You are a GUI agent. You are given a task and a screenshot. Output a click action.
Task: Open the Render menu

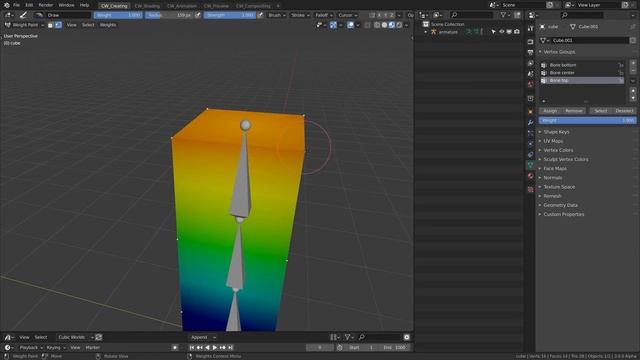pyautogui.click(x=46, y=5)
